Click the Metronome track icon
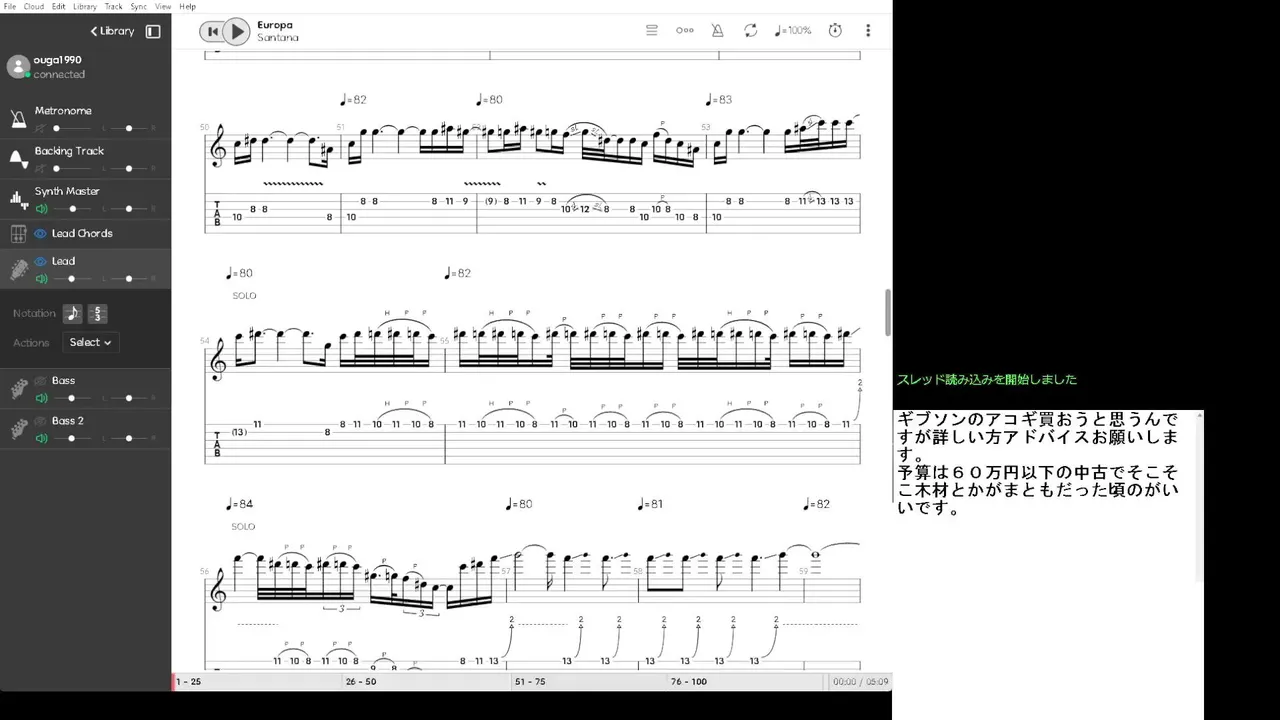 18,119
